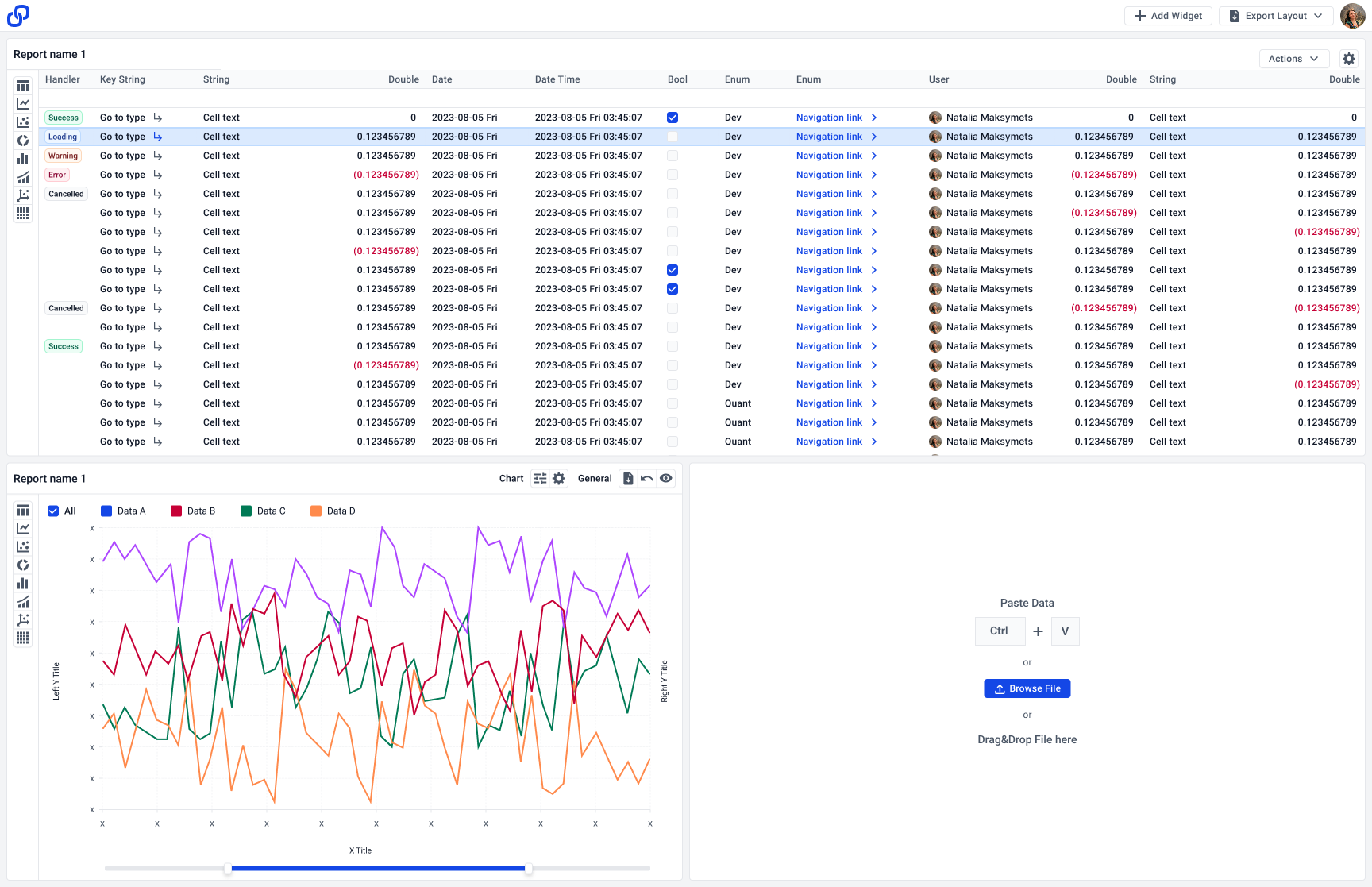Select heatmap grid icon in top table widget sidebar
The width and height of the screenshot is (1372, 887).
23,214
